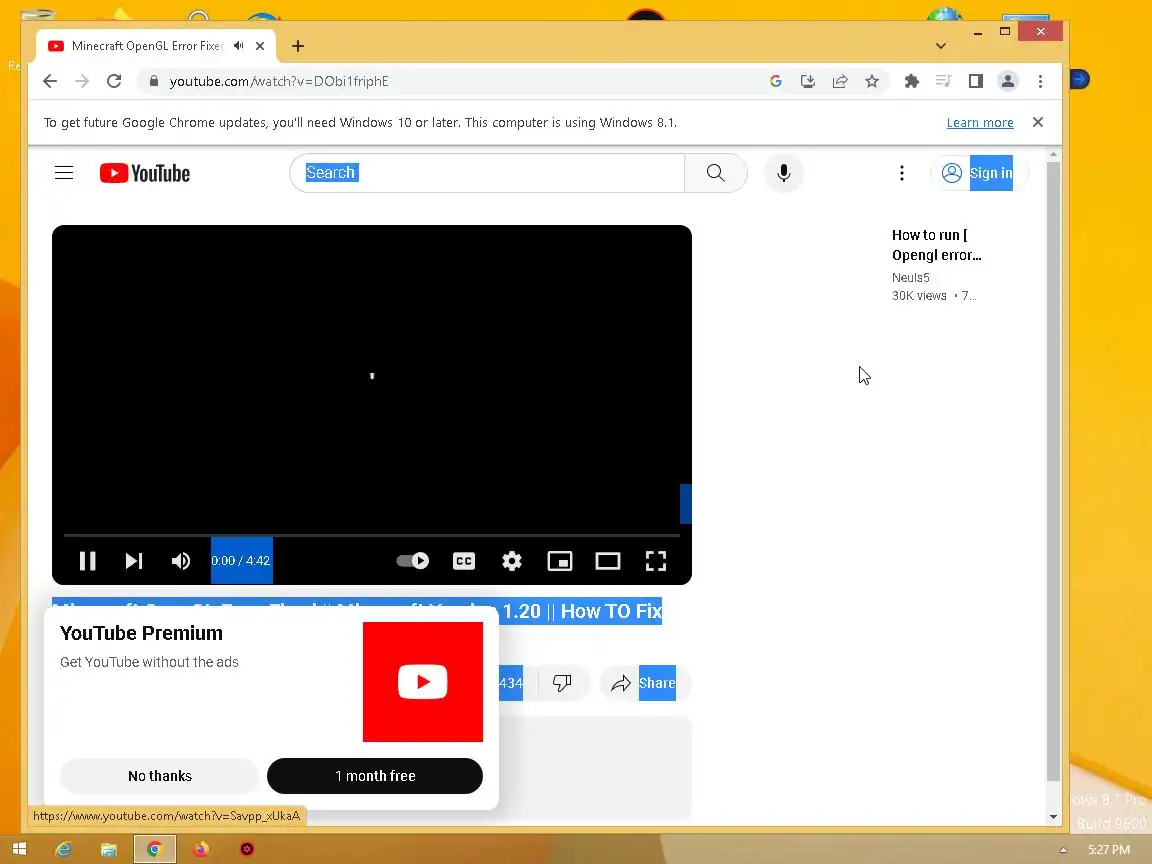Sign in to YouTube
The width and height of the screenshot is (1152, 864).
pos(978,173)
